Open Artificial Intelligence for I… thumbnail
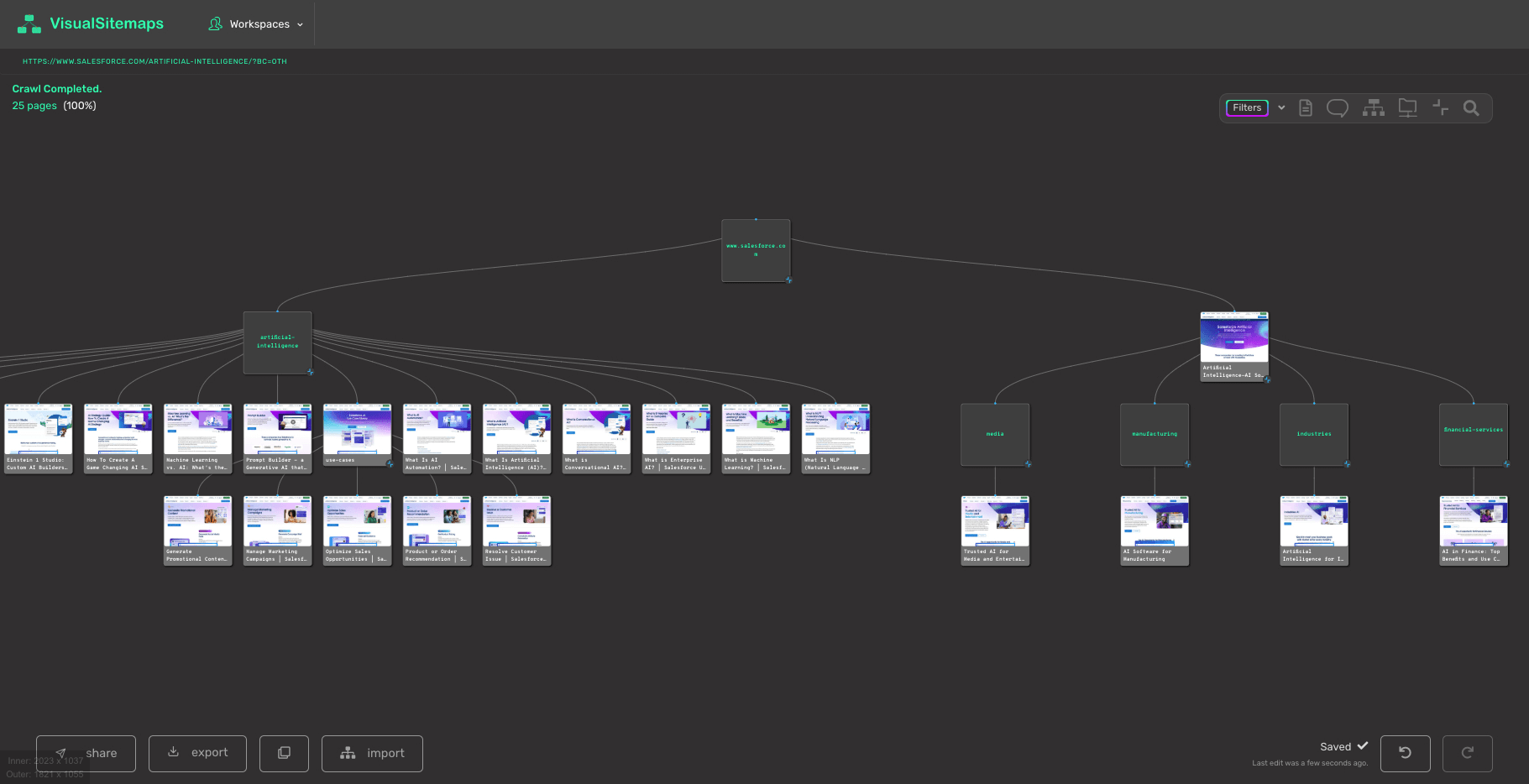The width and height of the screenshot is (1529, 784). click(1314, 530)
